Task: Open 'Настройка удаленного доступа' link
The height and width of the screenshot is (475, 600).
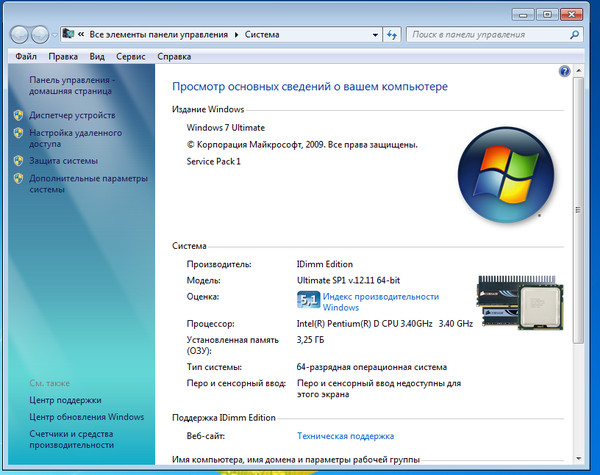Action: [x=75, y=138]
